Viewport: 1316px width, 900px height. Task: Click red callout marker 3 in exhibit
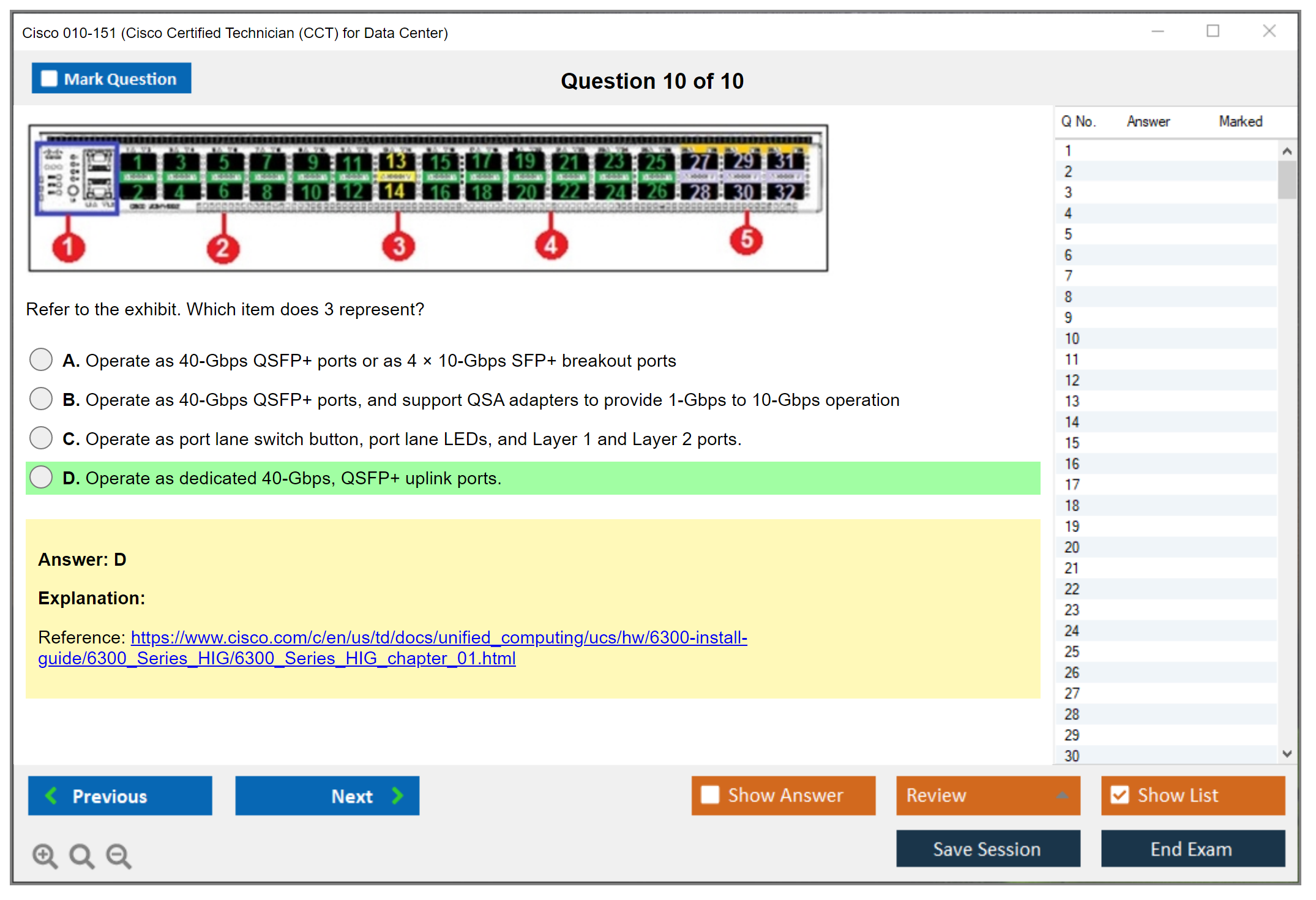tap(398, 246)
